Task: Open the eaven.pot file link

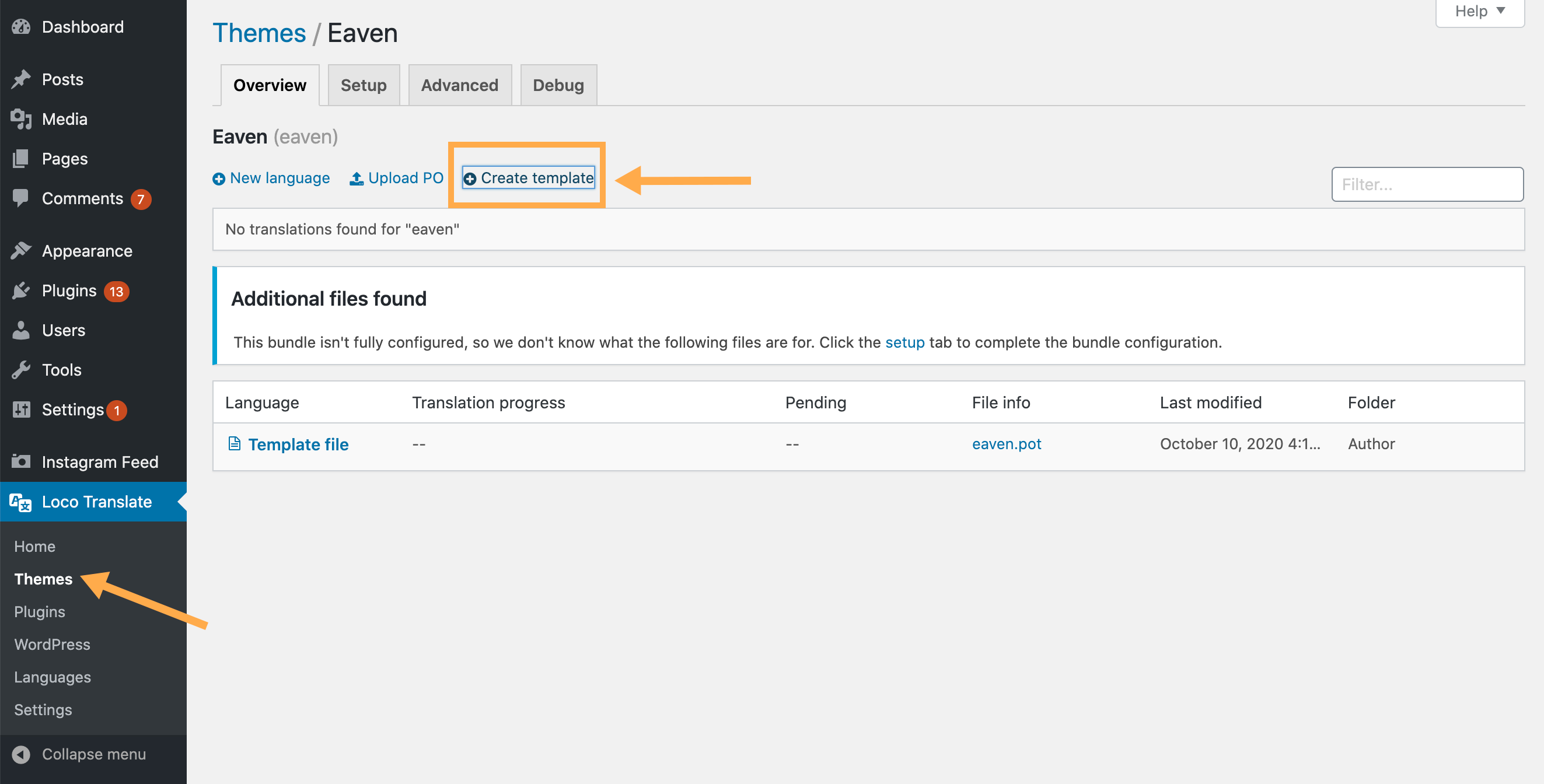Action: 1007,443
